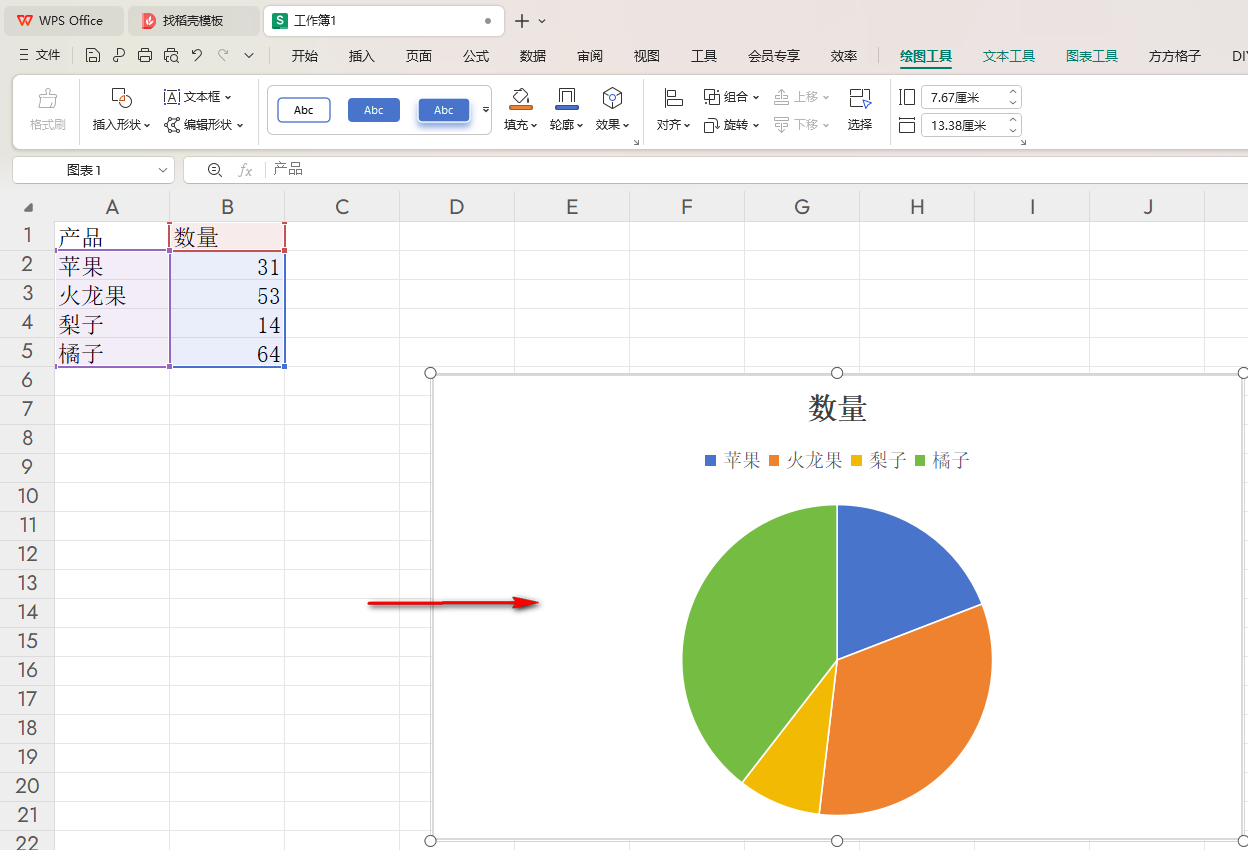
Task: Click the Effects (效果) cube icon
Action: coord(612,98)
